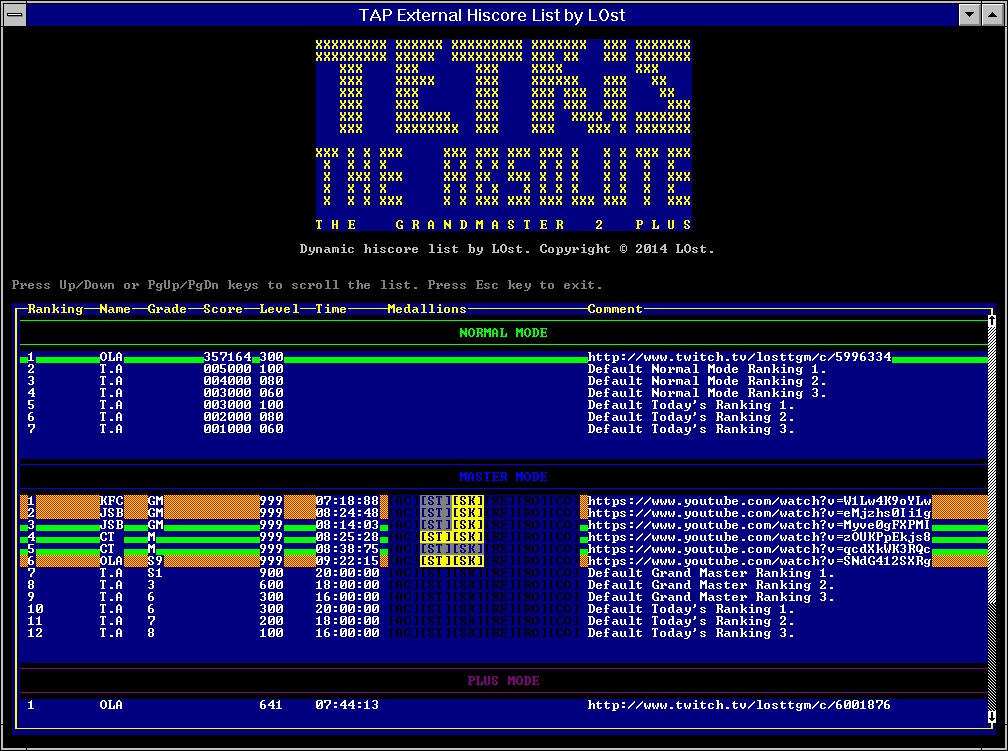Click time 08:25:28 in Master Mode
Image resolution: width=1008 pixels, height=751 pixels.
(347, 537)
